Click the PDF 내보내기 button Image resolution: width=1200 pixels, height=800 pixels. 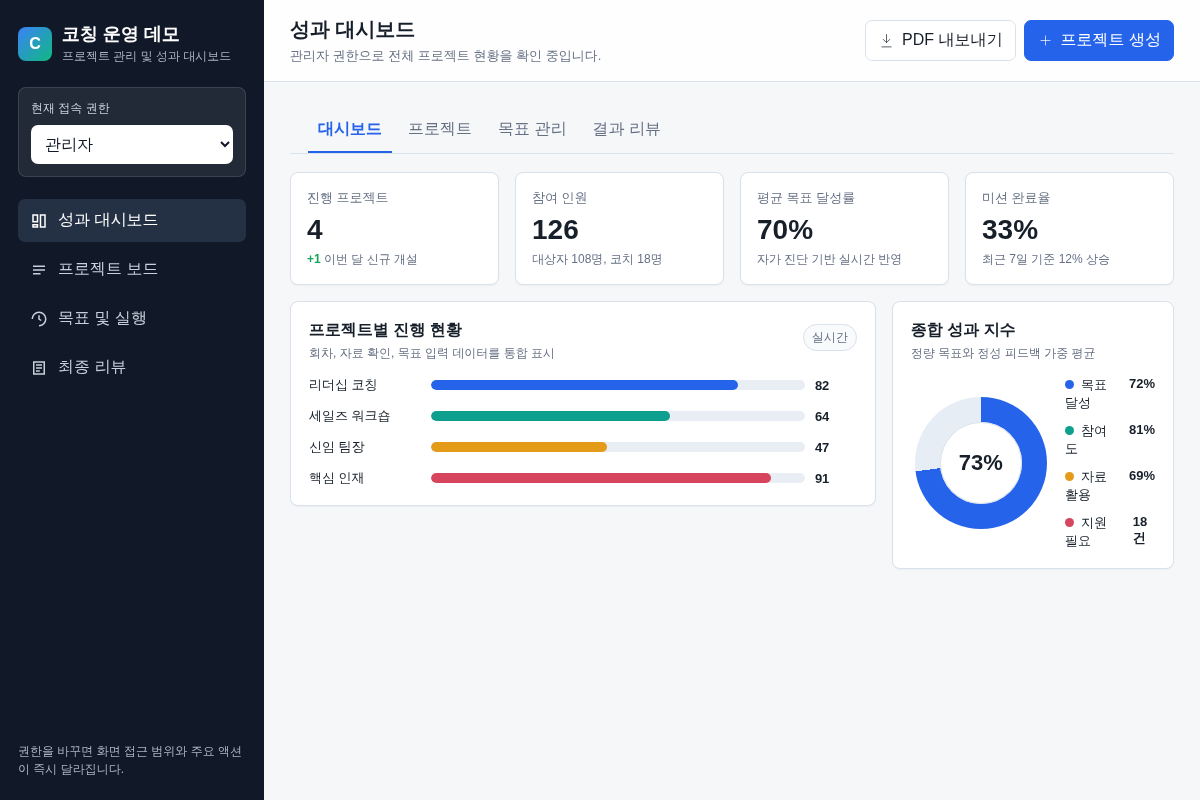[x=940, y=41]
